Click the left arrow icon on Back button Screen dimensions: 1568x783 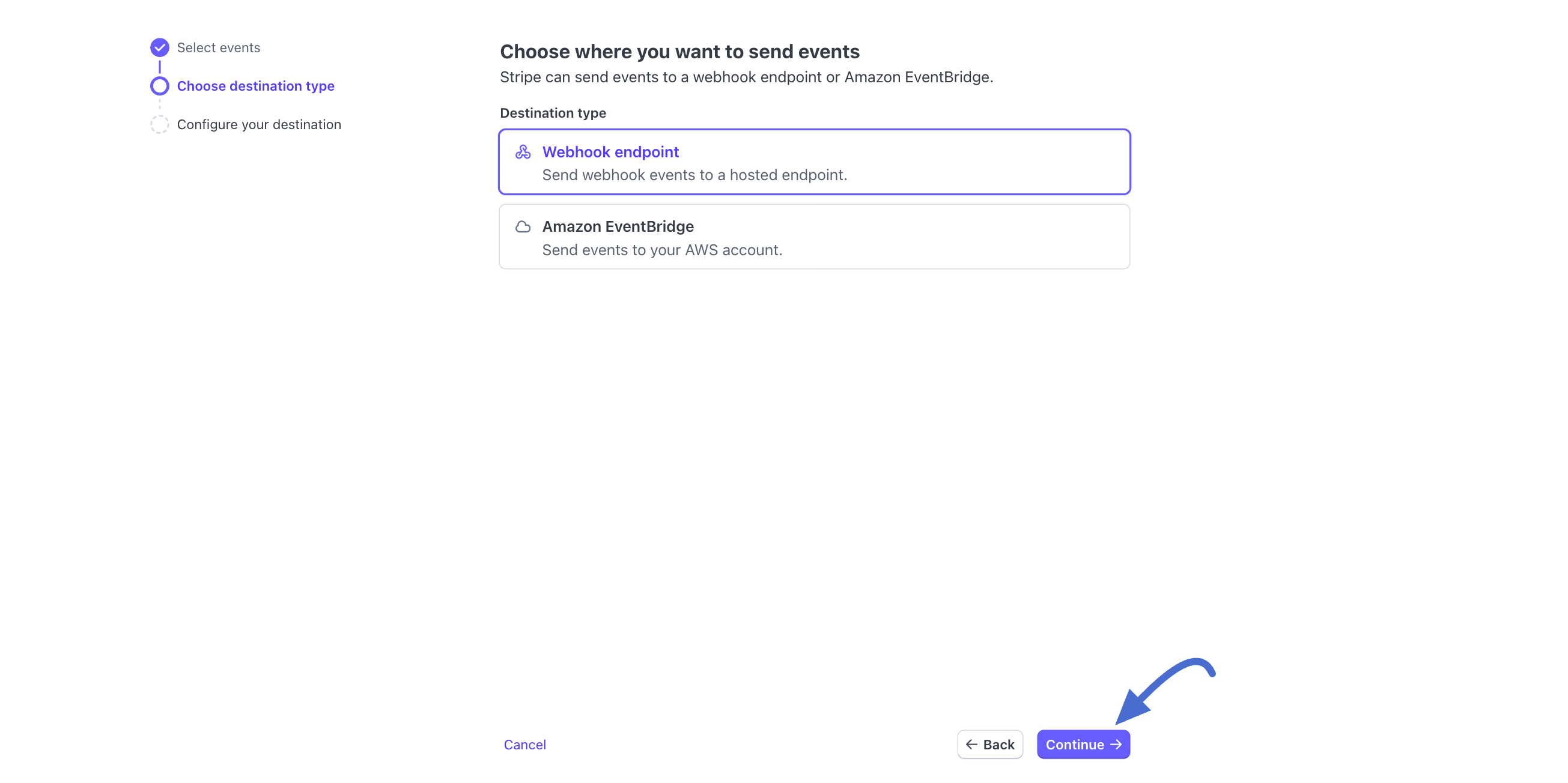coord(971,744)
